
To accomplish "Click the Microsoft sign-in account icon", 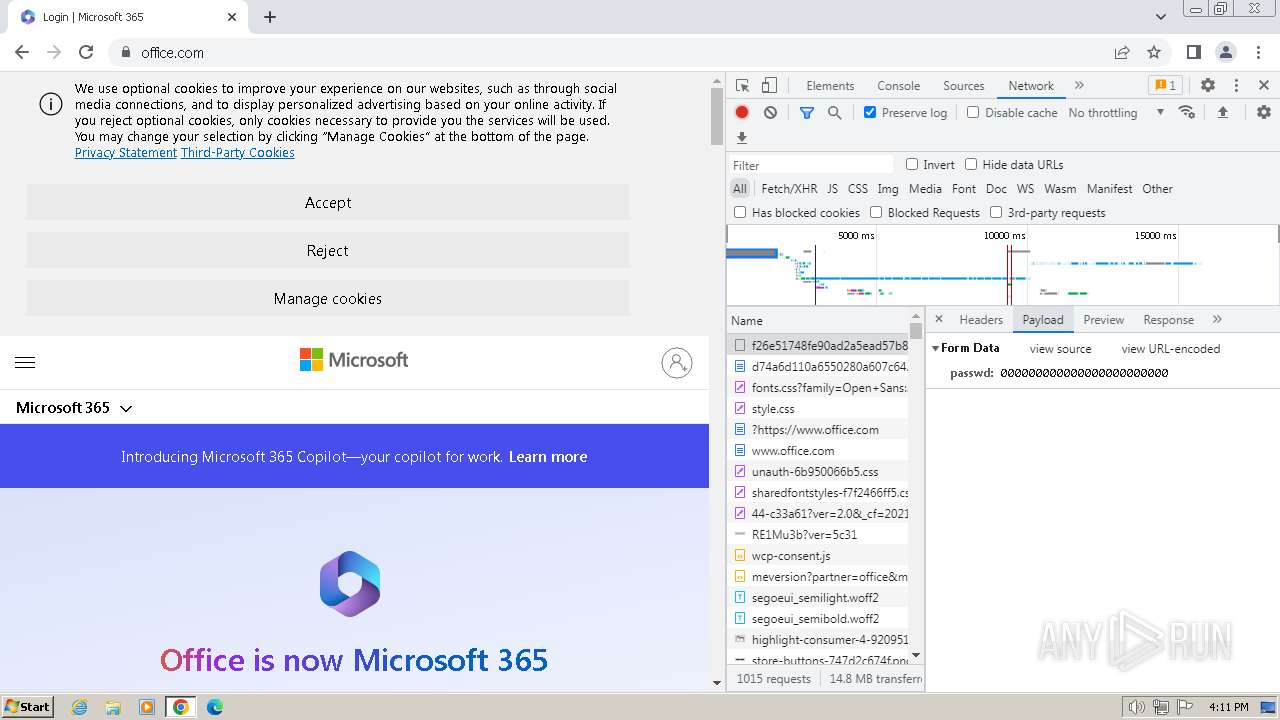I will tap(677, 362).
